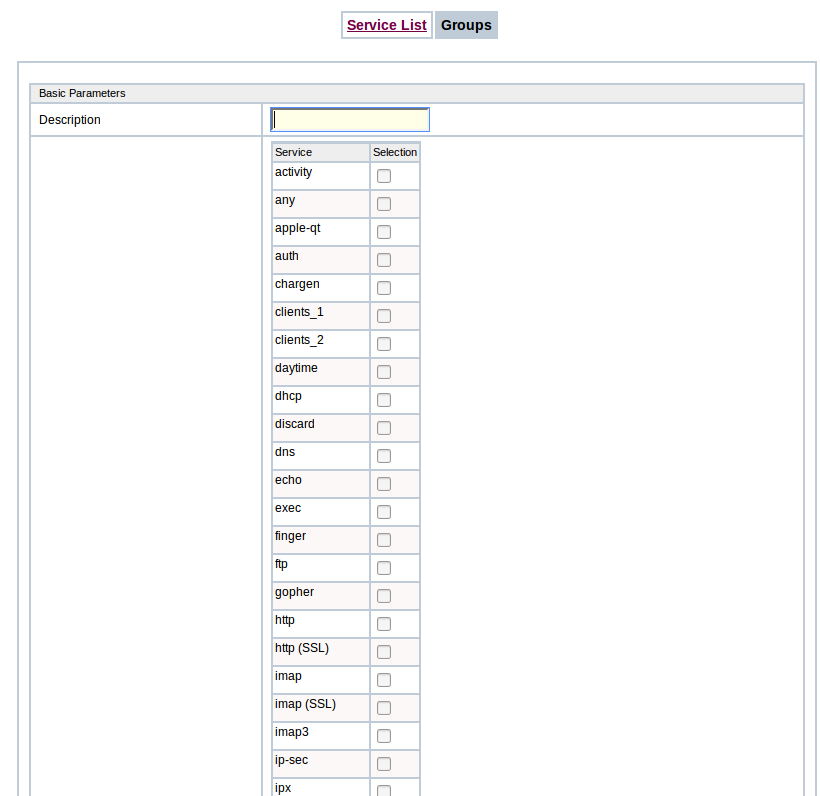Check the ftp service checkbox
Viewport: 820px width, 796px height.
click(x=384, y=568)
